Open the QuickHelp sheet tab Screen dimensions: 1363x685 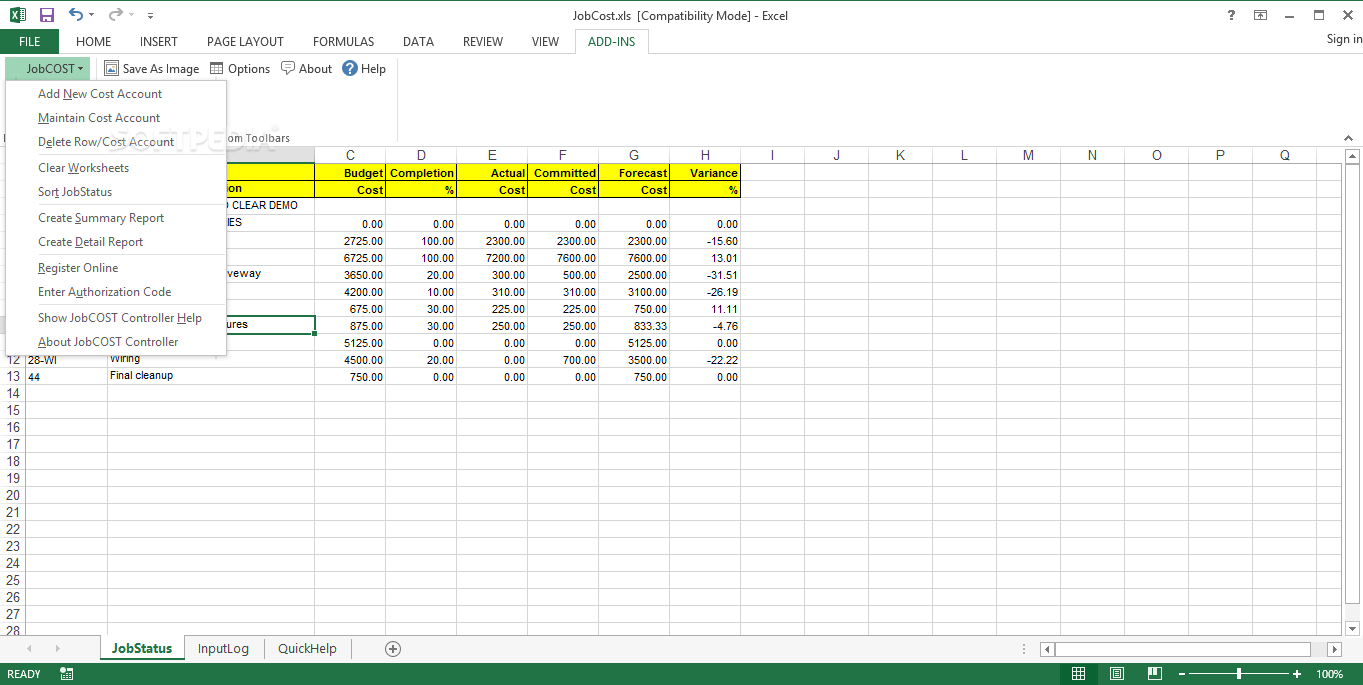point(306,648)
